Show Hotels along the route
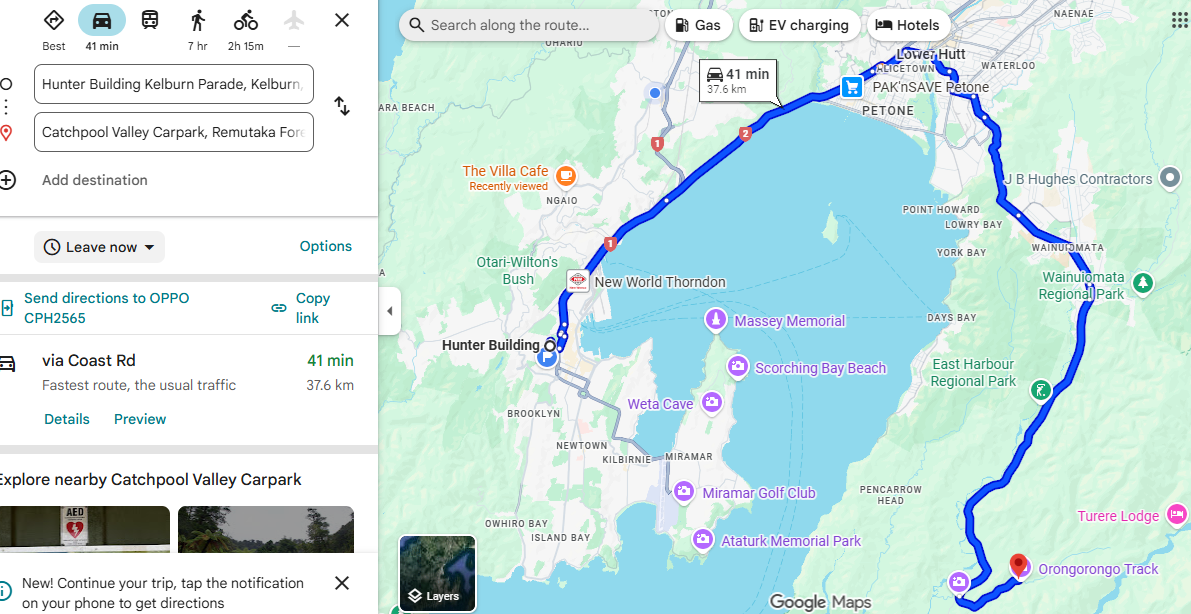1191x614 pixels. (908, 26)
